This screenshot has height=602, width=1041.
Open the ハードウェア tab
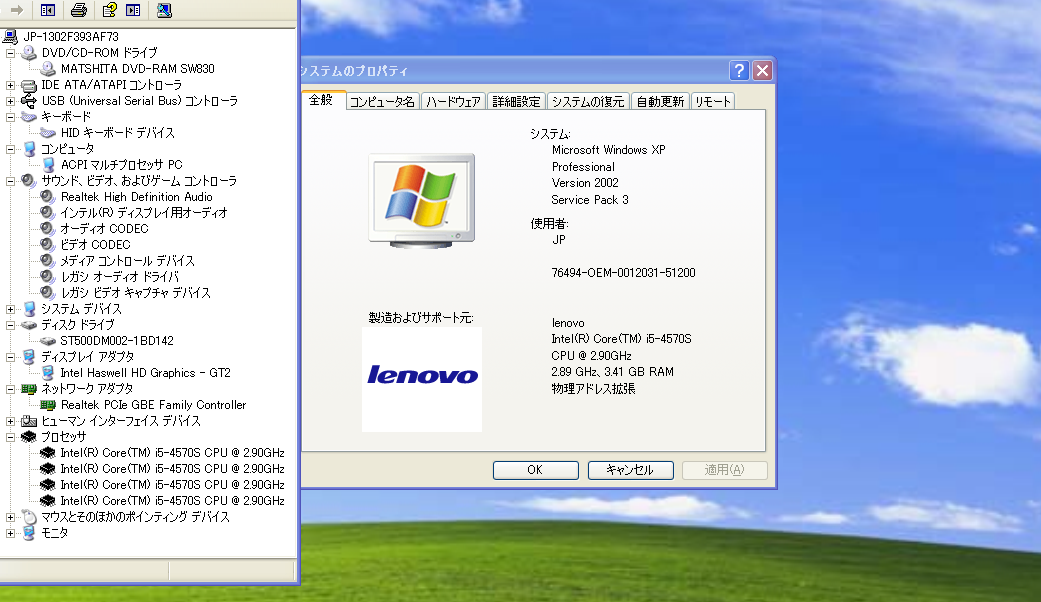pos(453,102)
